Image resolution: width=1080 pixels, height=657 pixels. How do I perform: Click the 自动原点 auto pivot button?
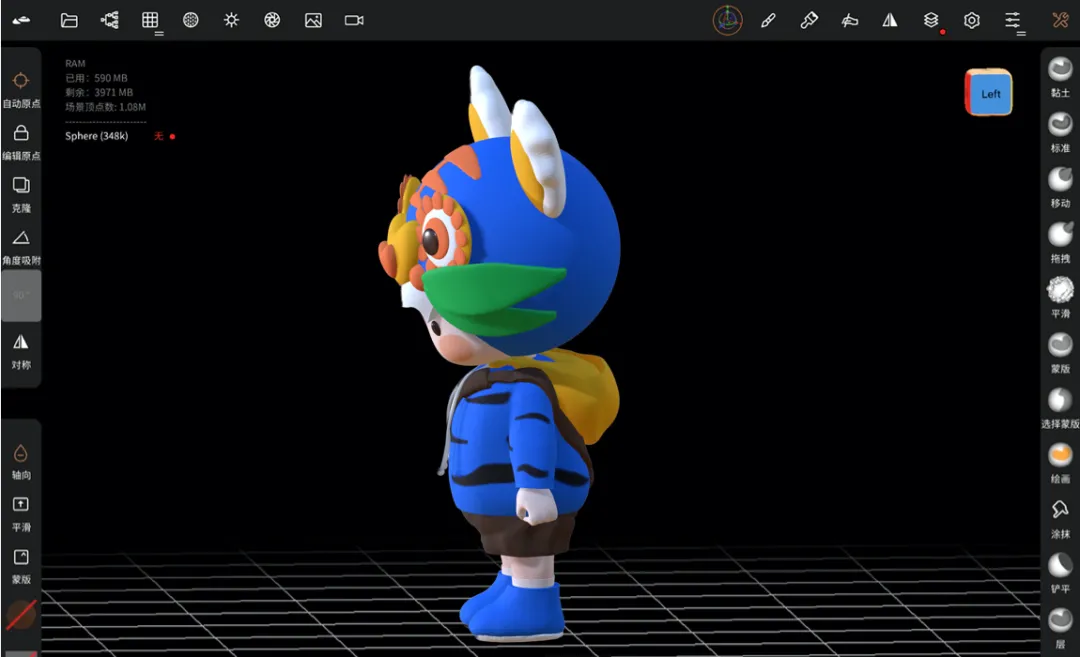point(21,90)
